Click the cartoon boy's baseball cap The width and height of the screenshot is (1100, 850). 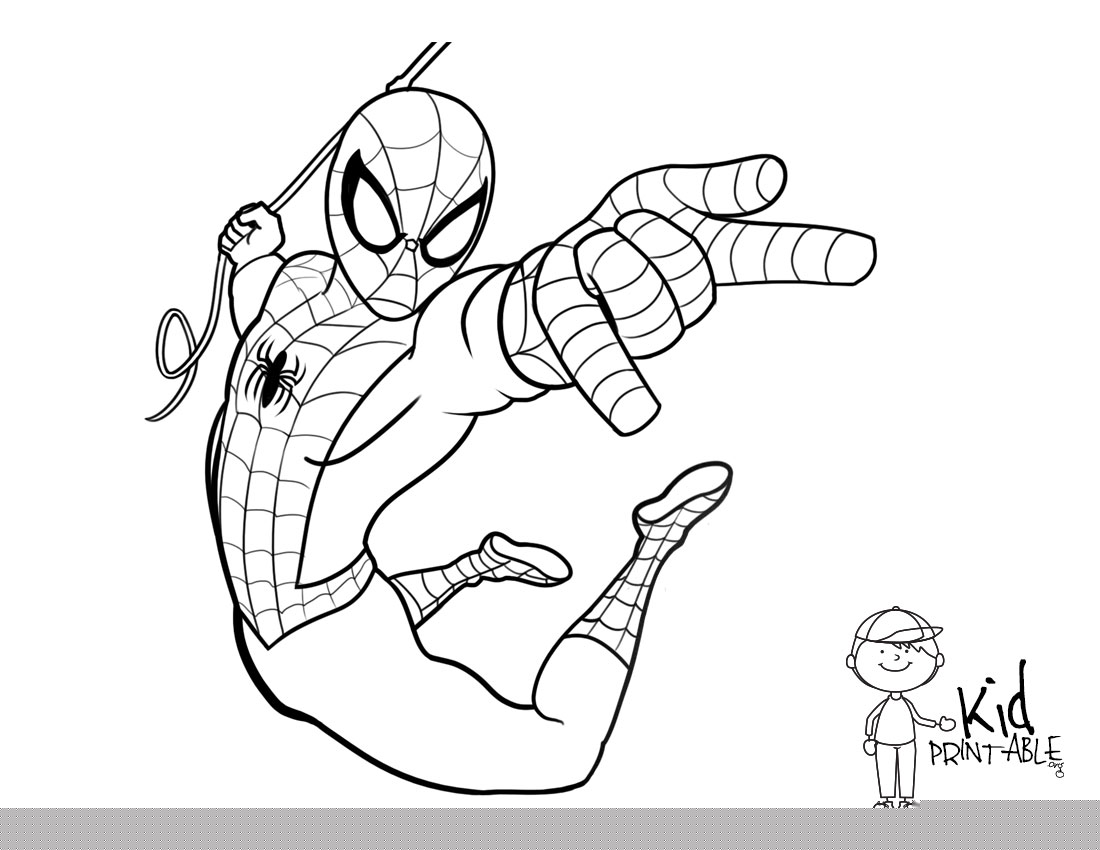coord(898,626)
